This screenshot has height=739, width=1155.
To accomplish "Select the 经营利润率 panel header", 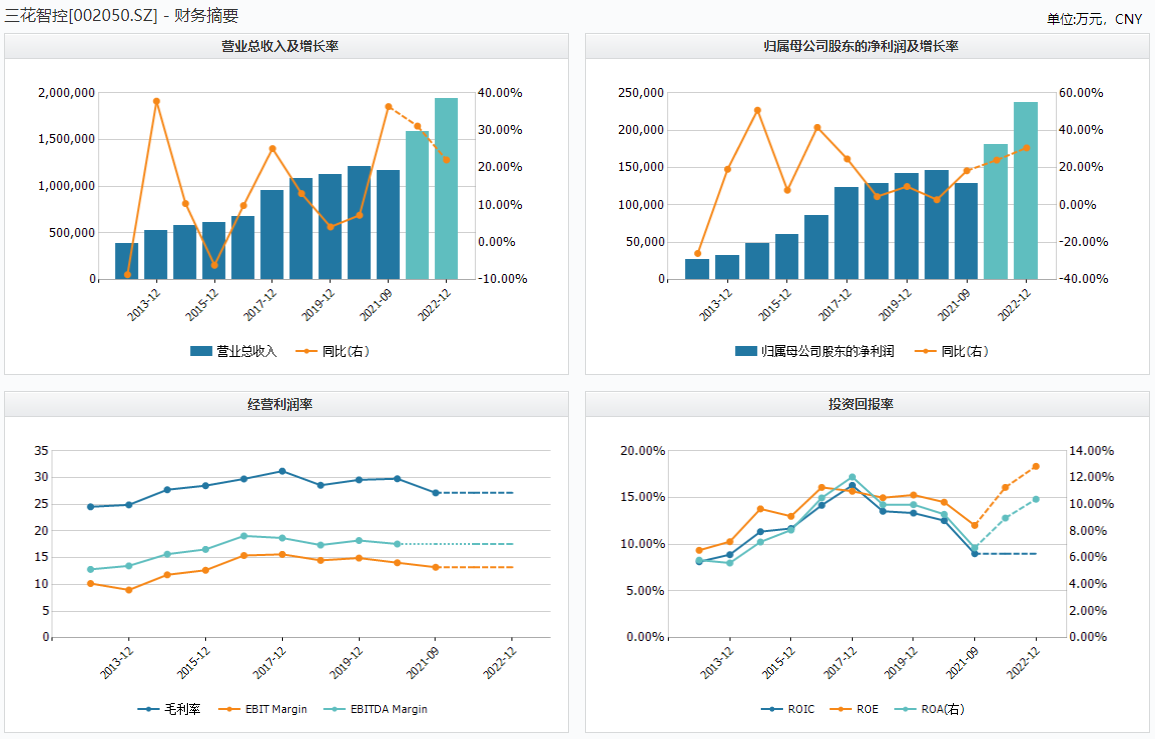I will coord(287,404).
